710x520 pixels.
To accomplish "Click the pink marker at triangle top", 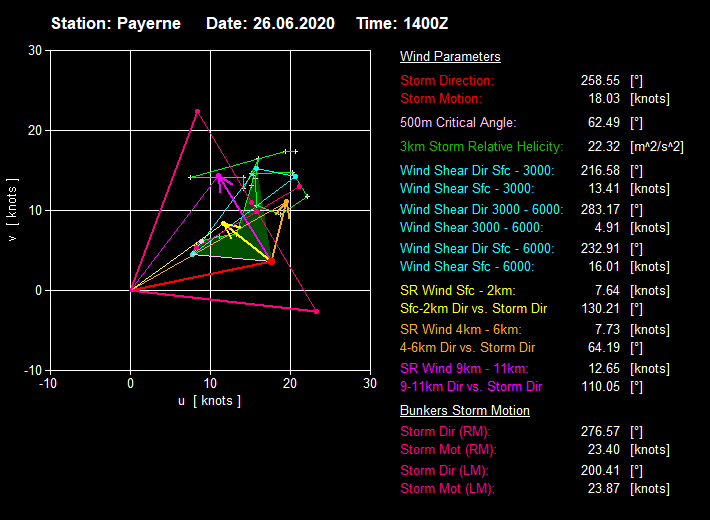I will click(x=198, y=111).
